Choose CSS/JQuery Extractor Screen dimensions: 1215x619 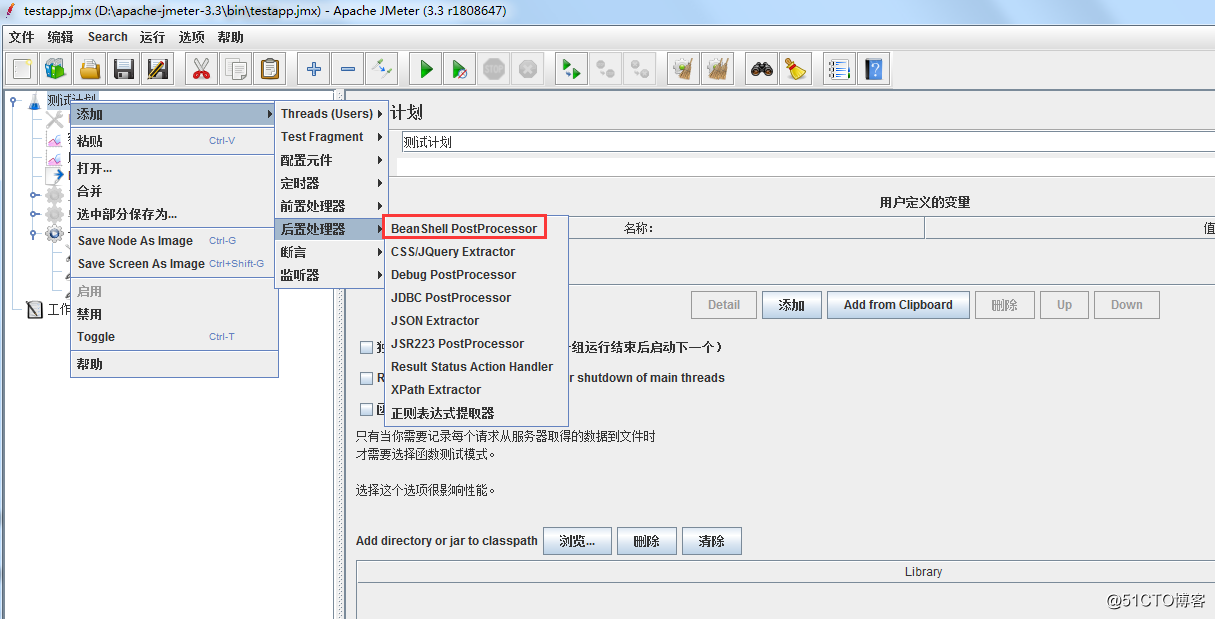pyautogui.click(x=476, y=252)
